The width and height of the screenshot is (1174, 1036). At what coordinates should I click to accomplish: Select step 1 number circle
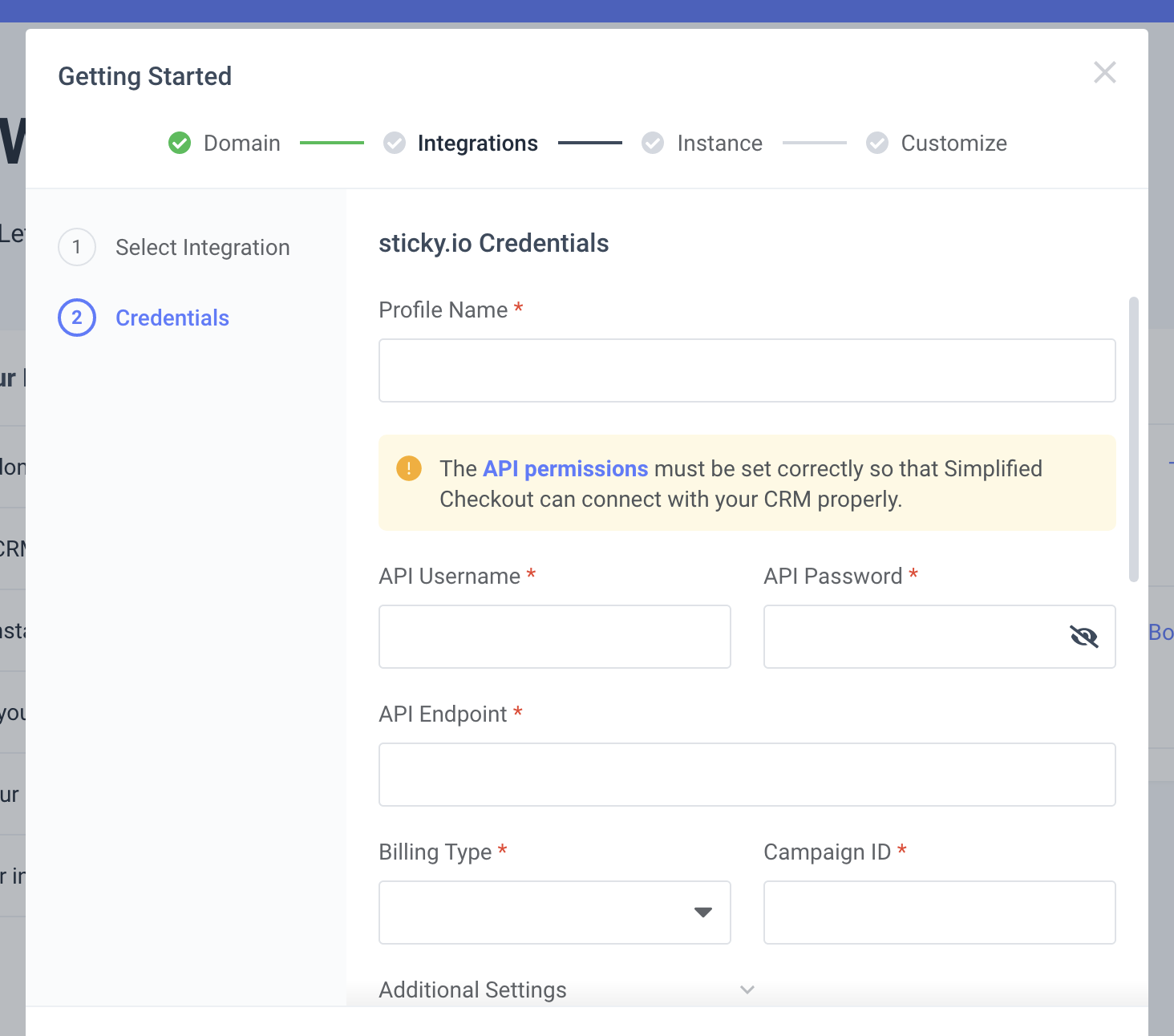pos(77,247)
